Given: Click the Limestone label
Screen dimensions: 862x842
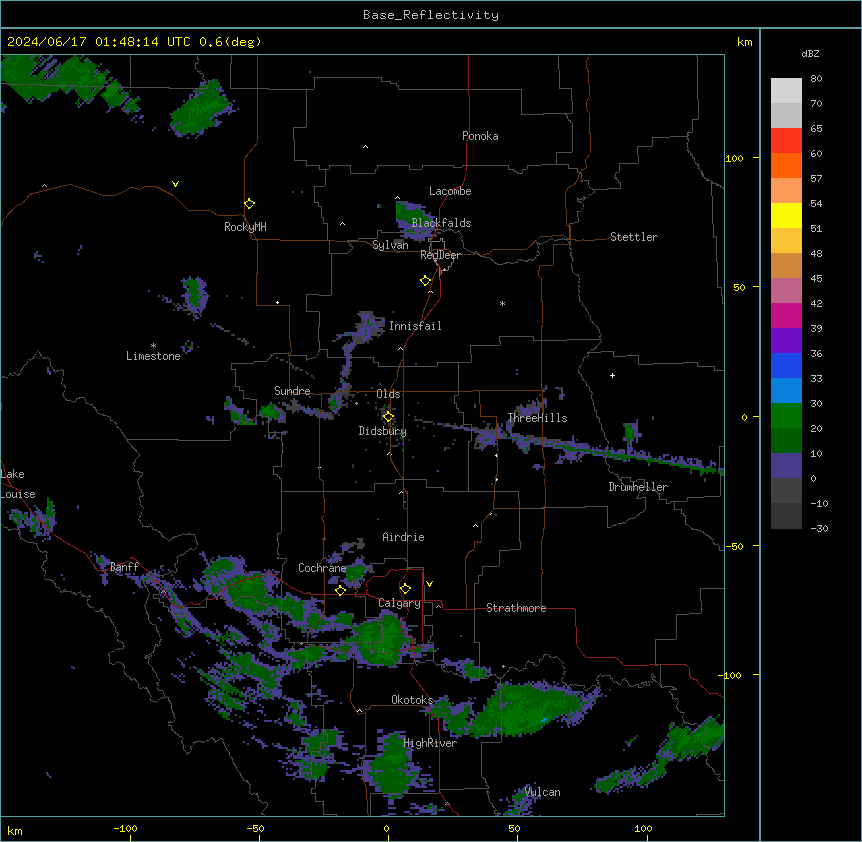Looking at the screenshot, I should click(153, 356).
